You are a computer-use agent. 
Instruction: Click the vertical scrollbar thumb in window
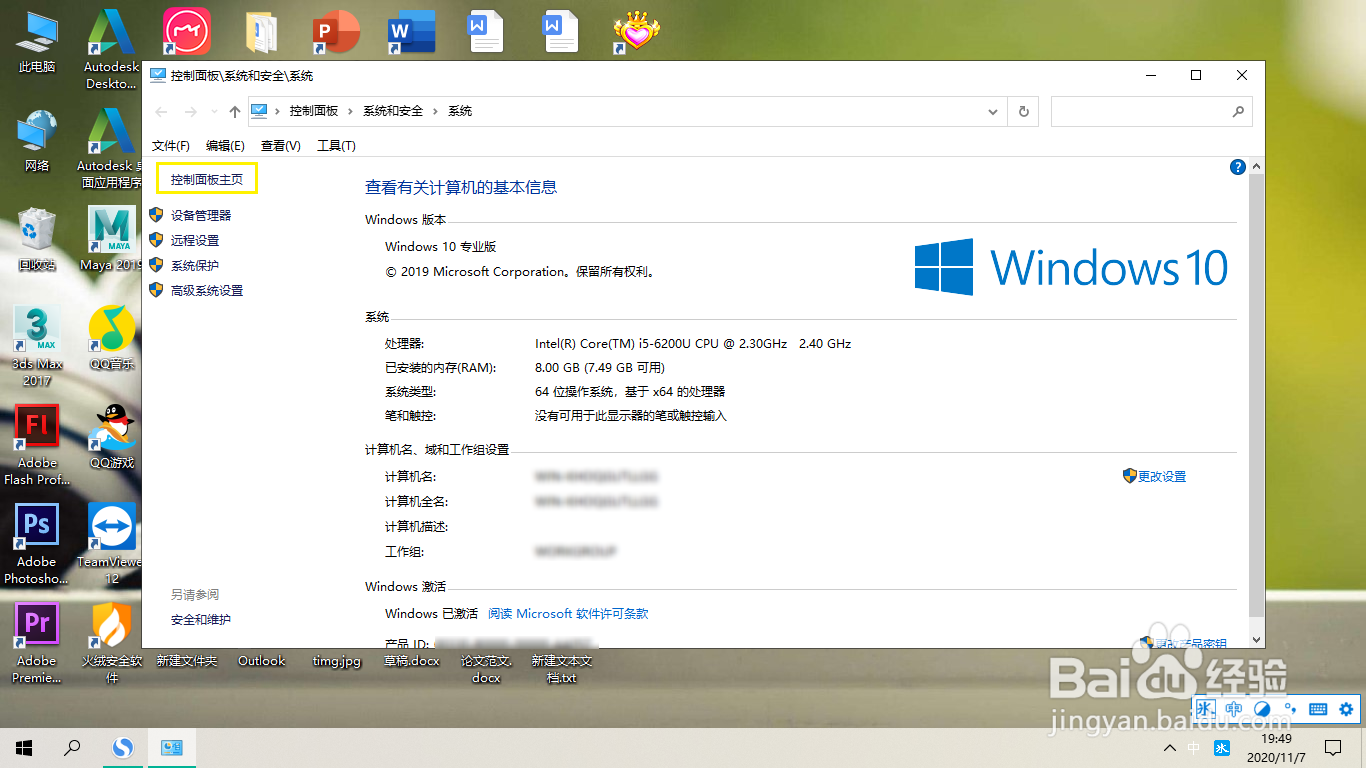pyautogui.click(x=1257, y=395)
